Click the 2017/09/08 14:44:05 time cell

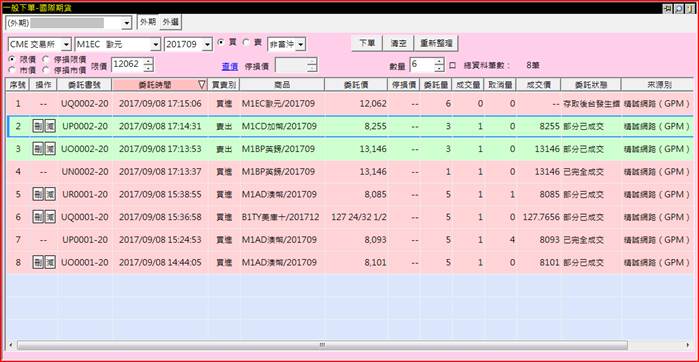[160, 262]
